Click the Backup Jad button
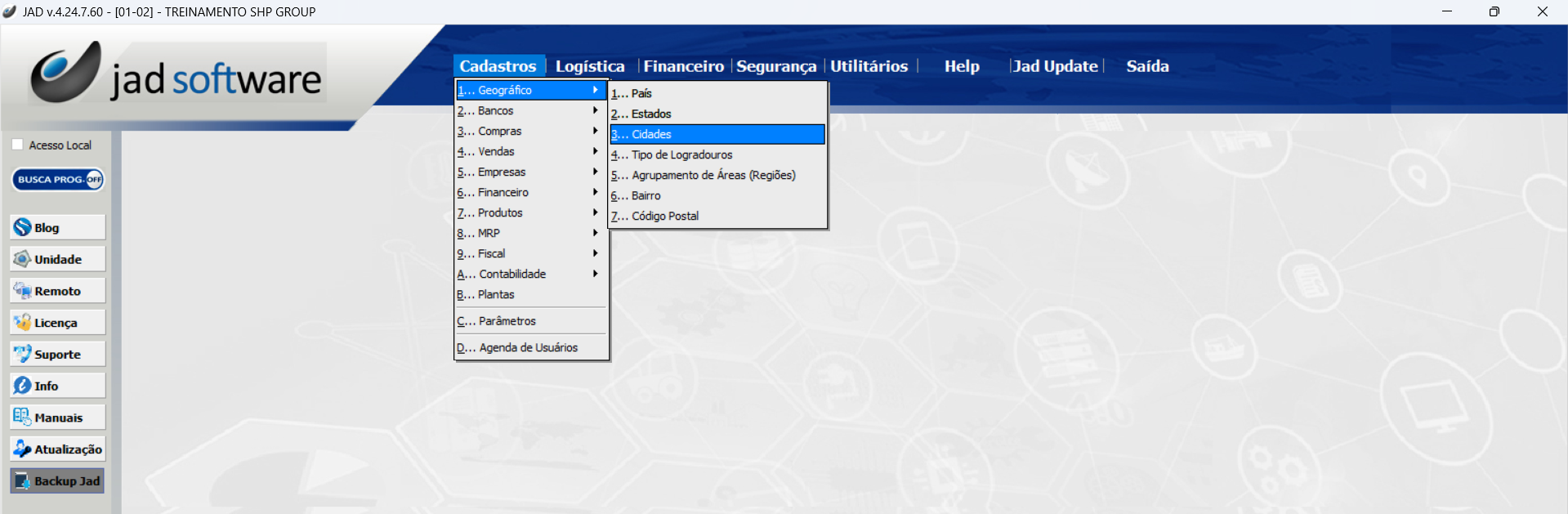Viewport: 1568px width, 514px height. point(57,480)
